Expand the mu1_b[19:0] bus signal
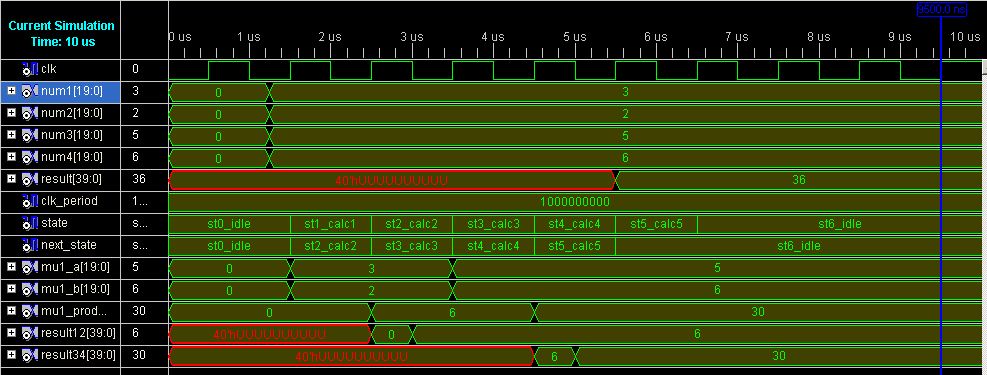 (12, 289)
